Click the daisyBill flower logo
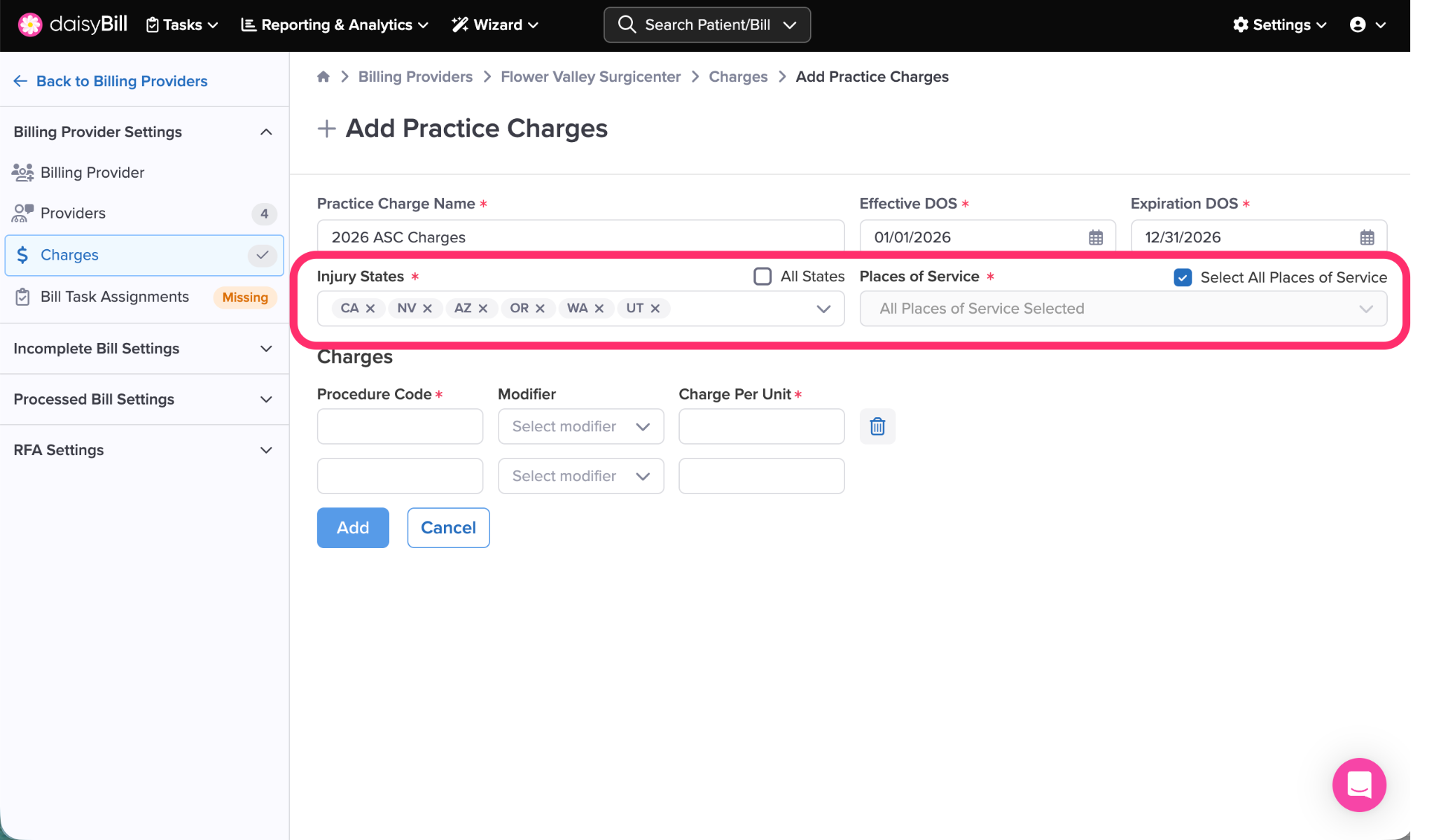 pyautogui.click(x=30, y=24)
